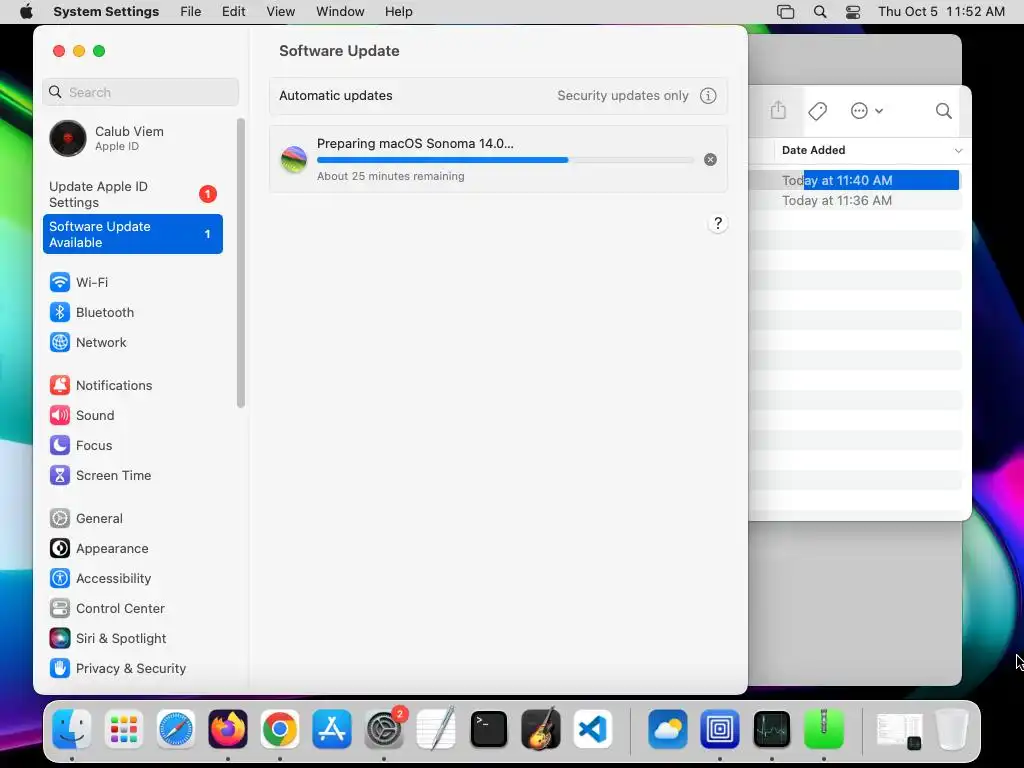Click the help question mark button
This screenshot has width=1024, height=768.
pos(718,223)
